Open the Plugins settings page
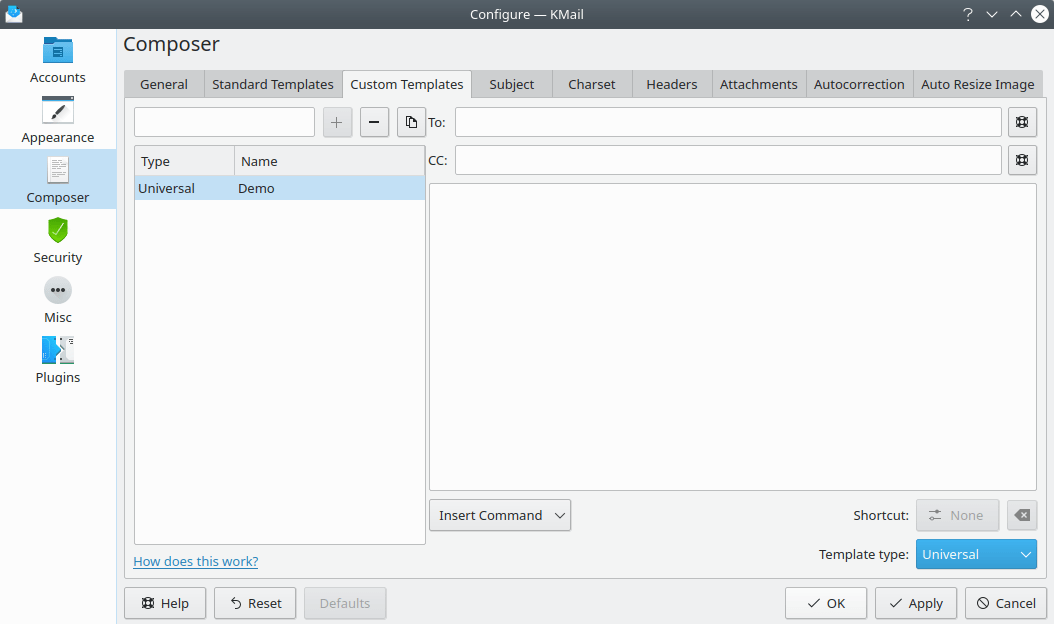This screenshot has width=1054, height=624. pos(57,358)
